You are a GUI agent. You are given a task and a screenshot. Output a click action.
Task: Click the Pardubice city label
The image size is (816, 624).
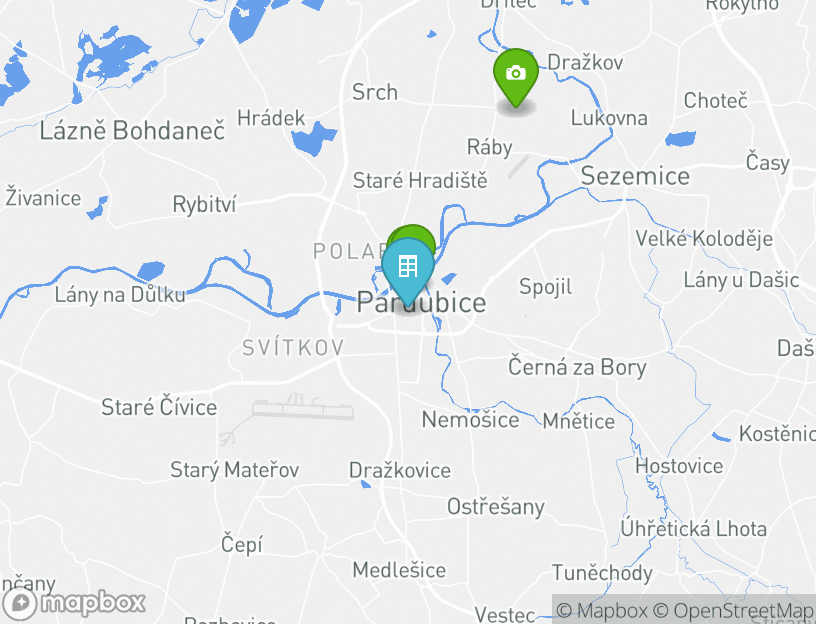point(422,303)
